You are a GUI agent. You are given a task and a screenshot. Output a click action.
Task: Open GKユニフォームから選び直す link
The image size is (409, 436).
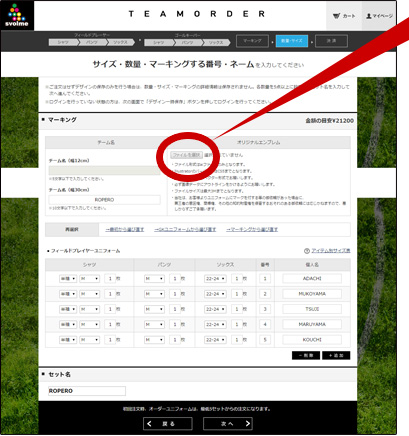185,230
